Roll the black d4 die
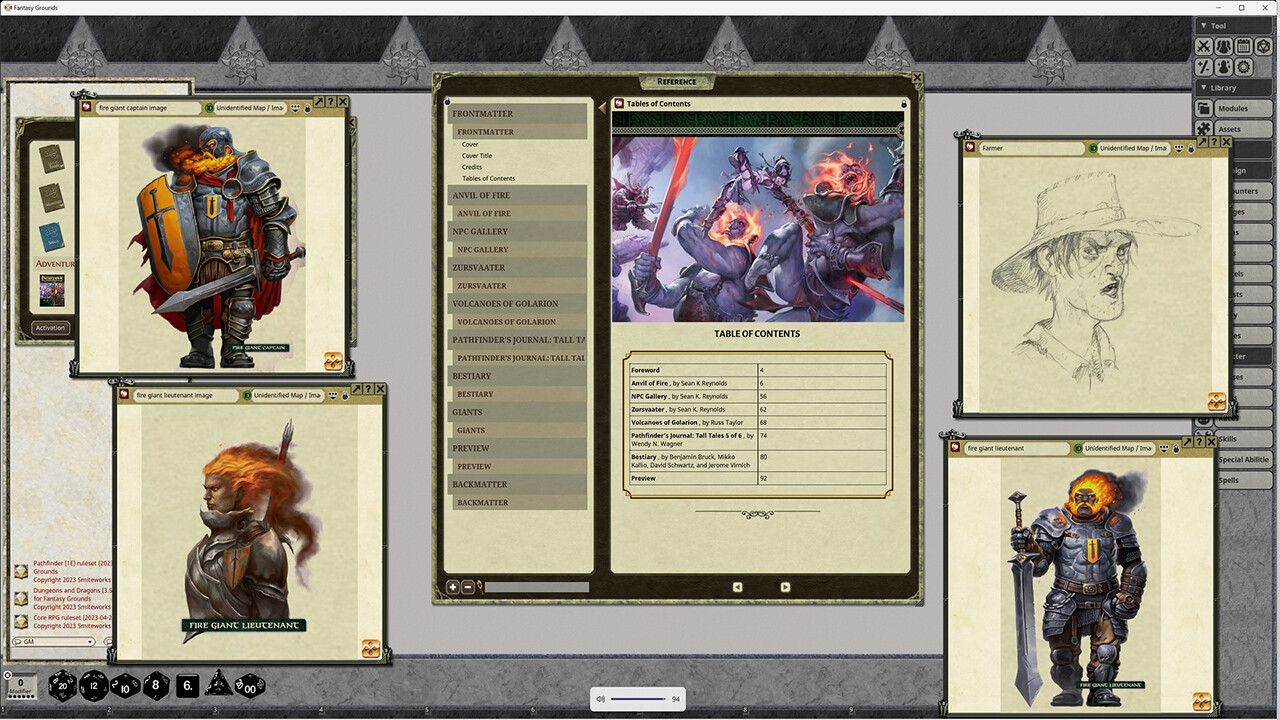1280x720 pixels. click(x=219, y=686)
